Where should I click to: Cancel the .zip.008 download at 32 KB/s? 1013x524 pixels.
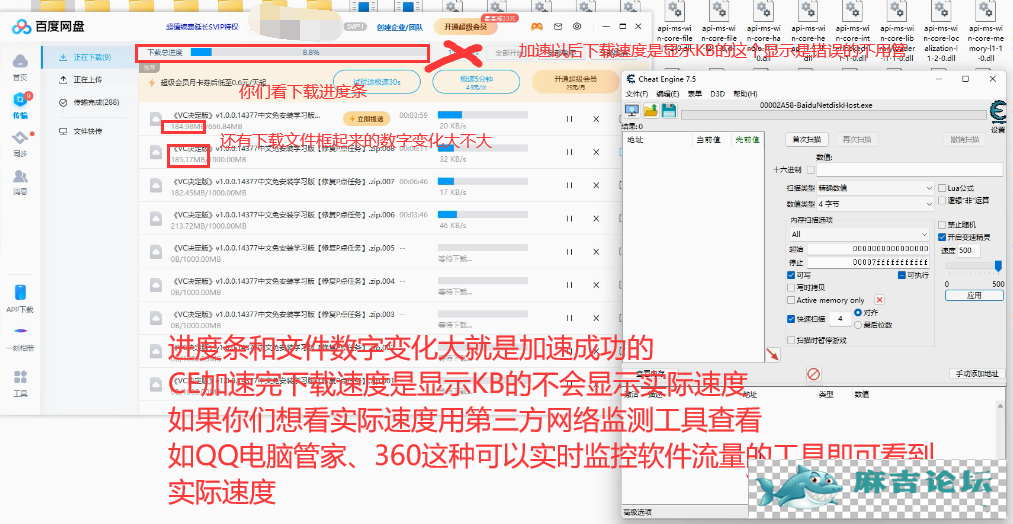pos(596,152)
